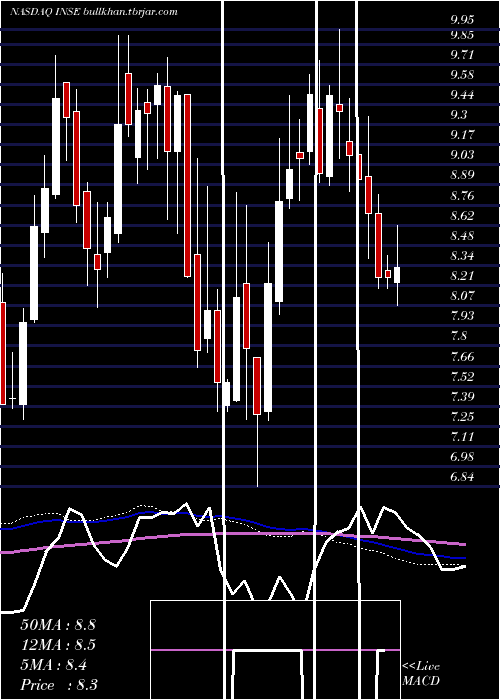Click the 7.8 price axis label
This screenshot has height=700, width=500.
point(459,336)
